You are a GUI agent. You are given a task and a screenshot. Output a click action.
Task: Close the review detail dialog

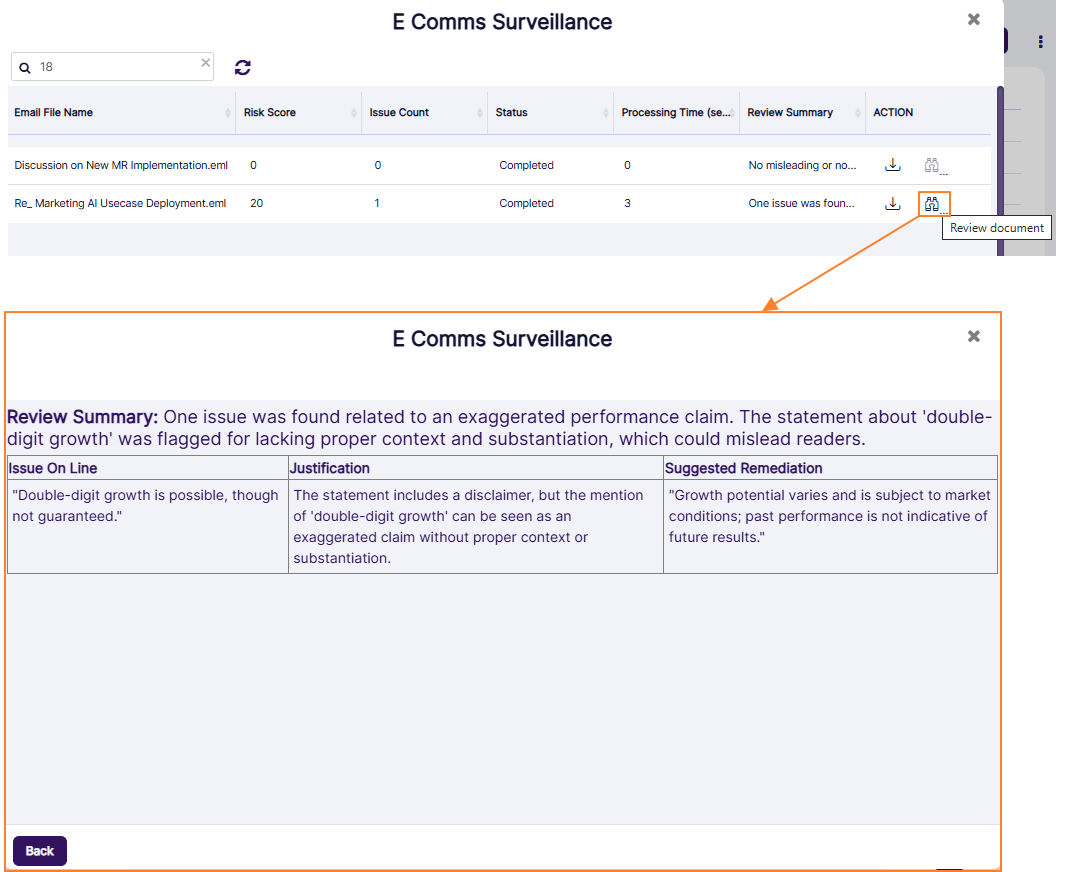pos(973,336)
